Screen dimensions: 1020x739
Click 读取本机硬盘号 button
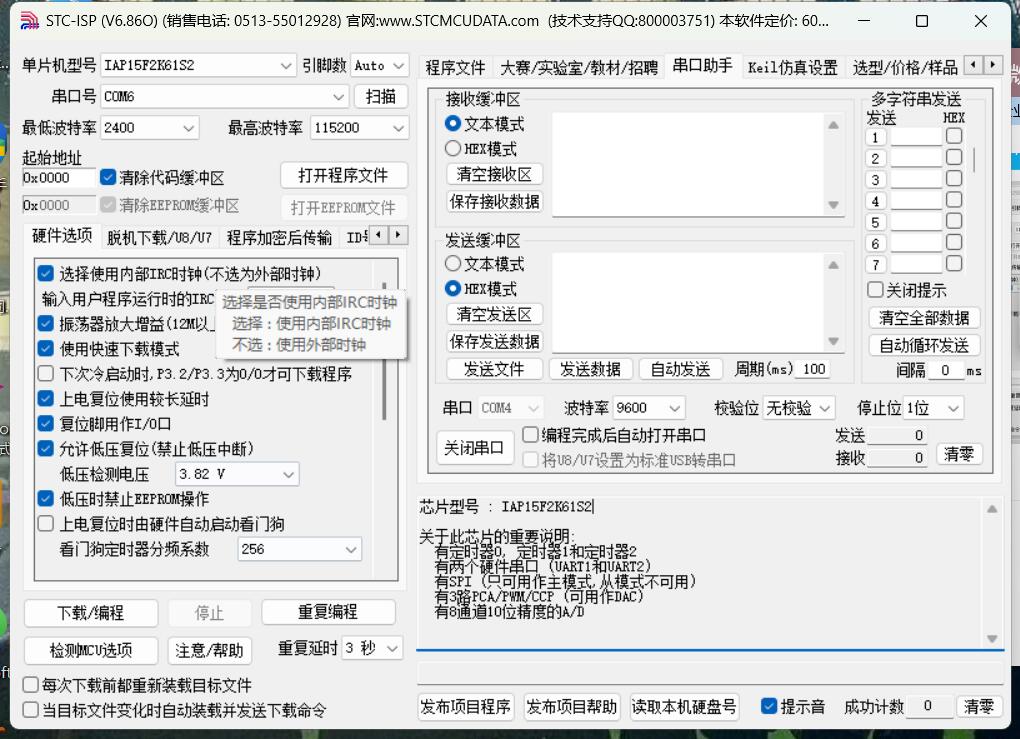point(684,706)
